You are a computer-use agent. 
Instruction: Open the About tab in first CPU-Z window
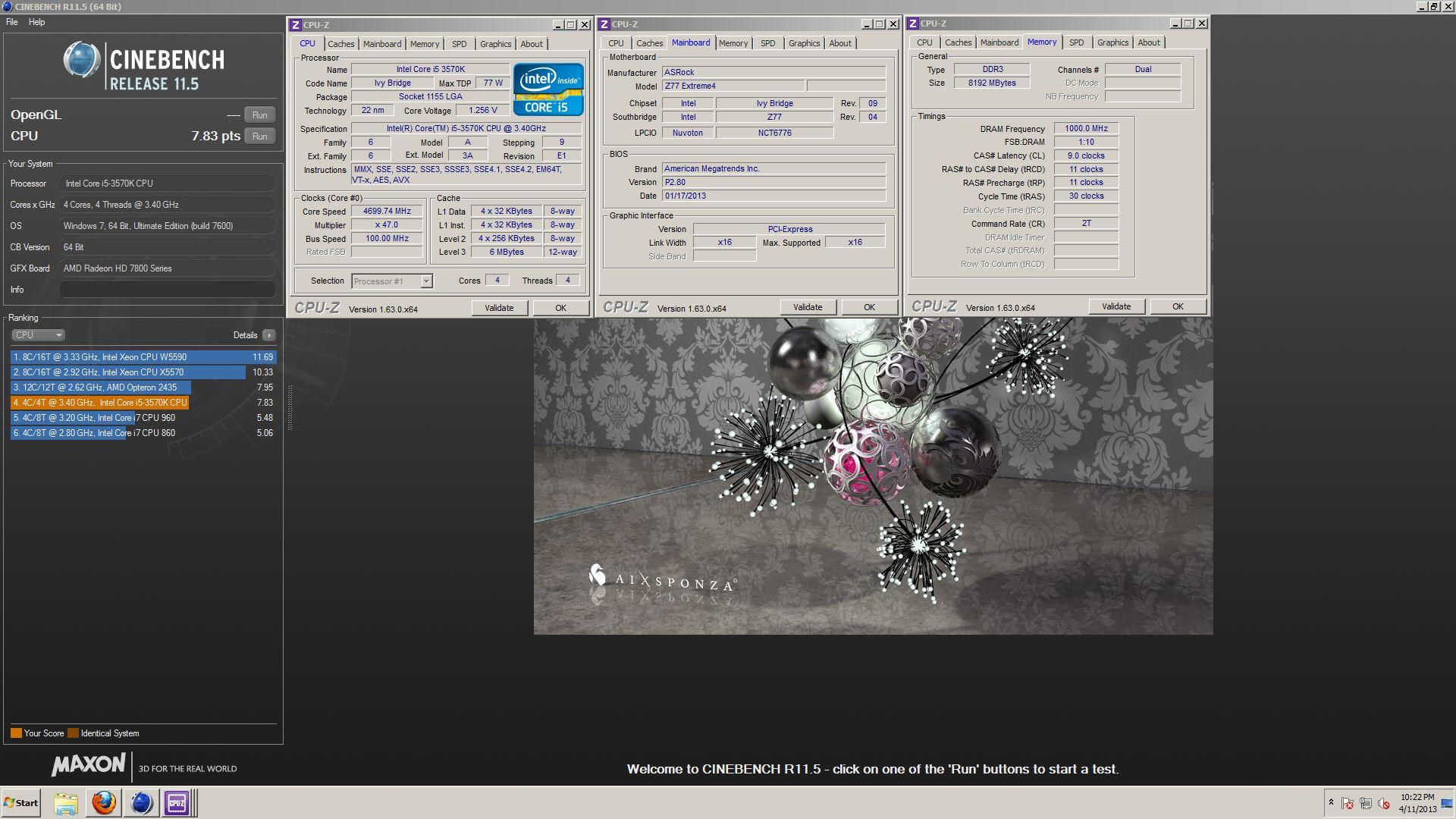click(531, 44)
